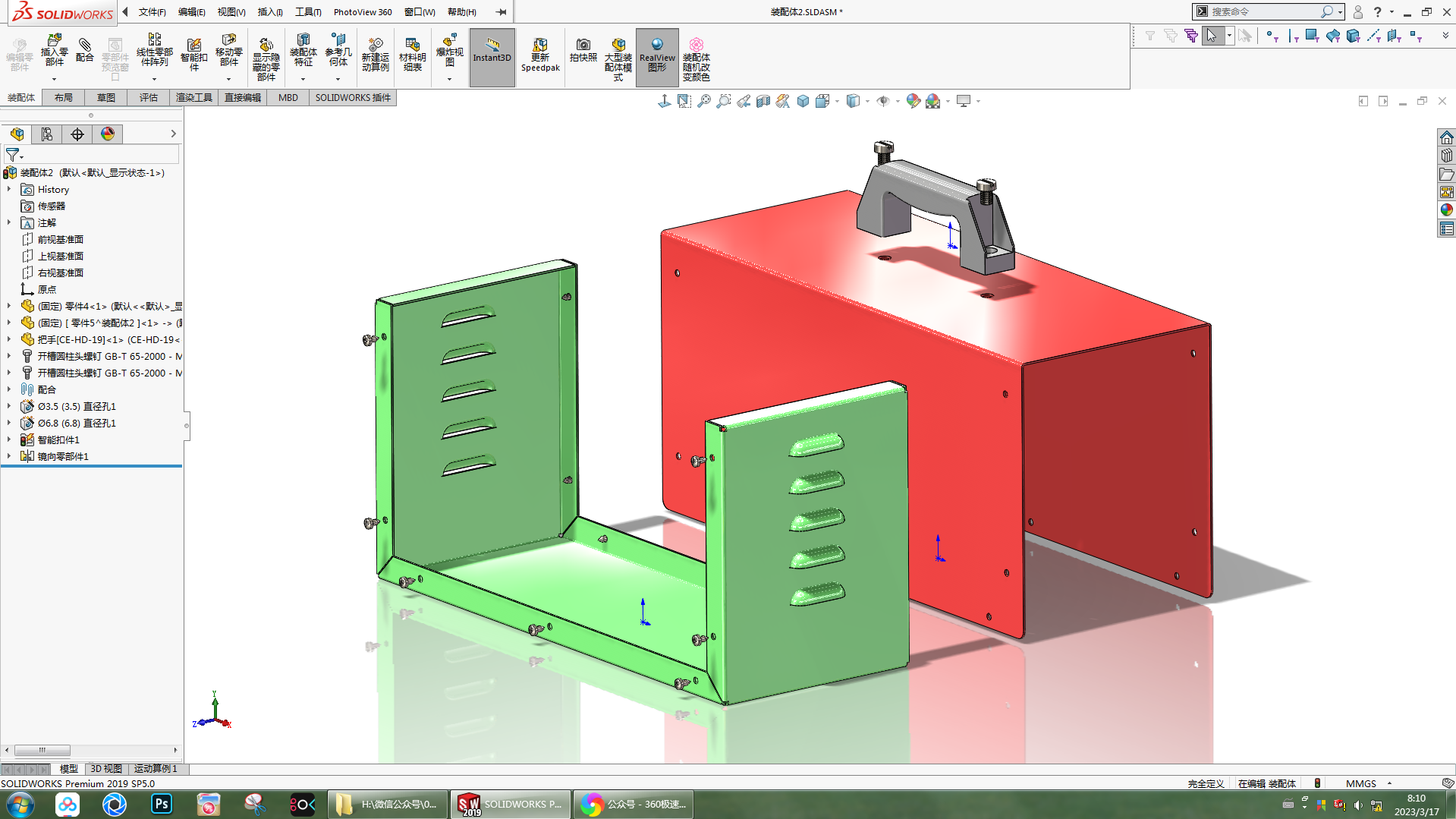Toggle the eye-shaped Hide/Show Items icon
Viewport: 1456px width, 819px height.
click(883, 101)
